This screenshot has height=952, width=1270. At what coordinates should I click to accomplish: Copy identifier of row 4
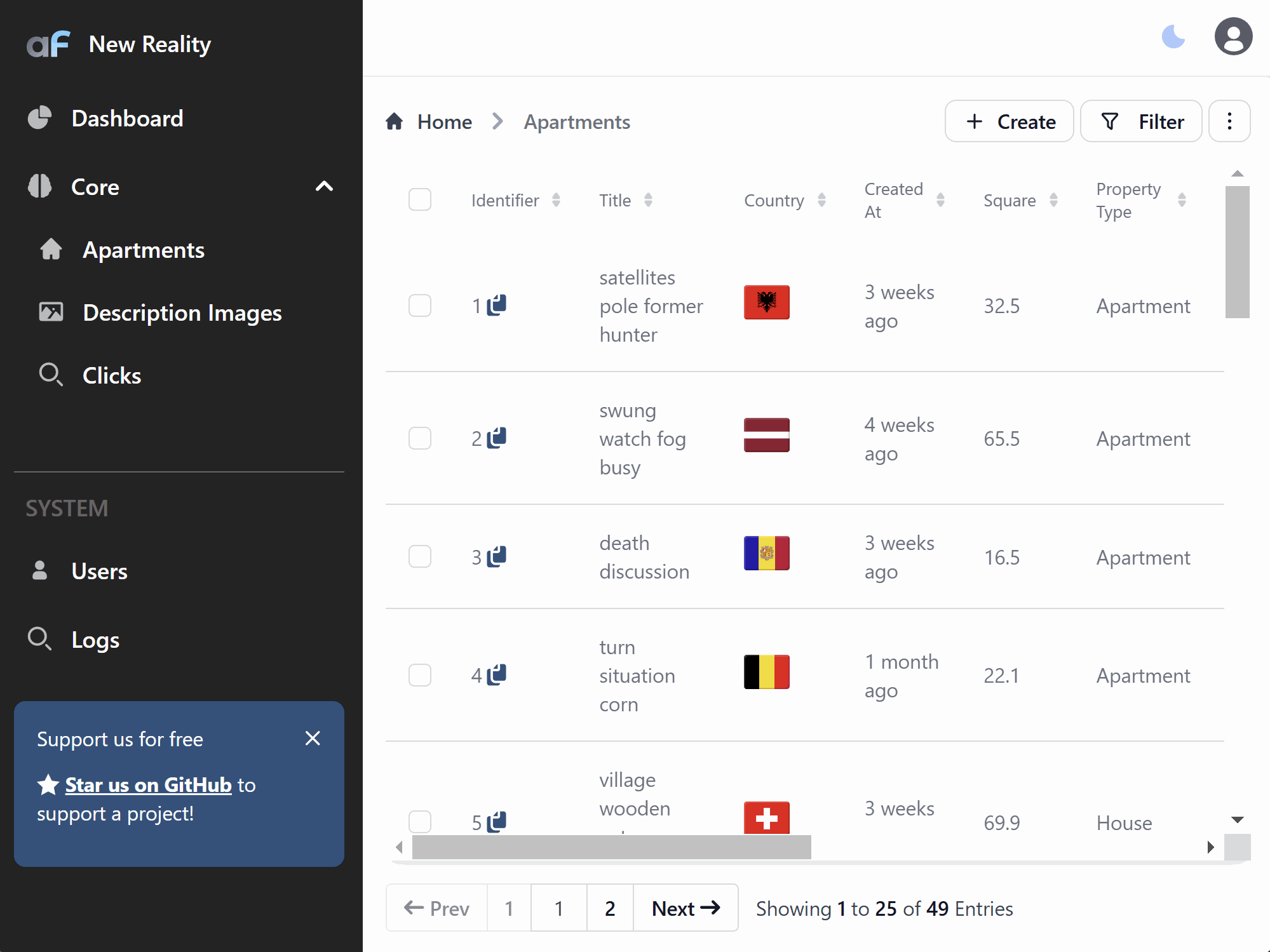[497, 674]
